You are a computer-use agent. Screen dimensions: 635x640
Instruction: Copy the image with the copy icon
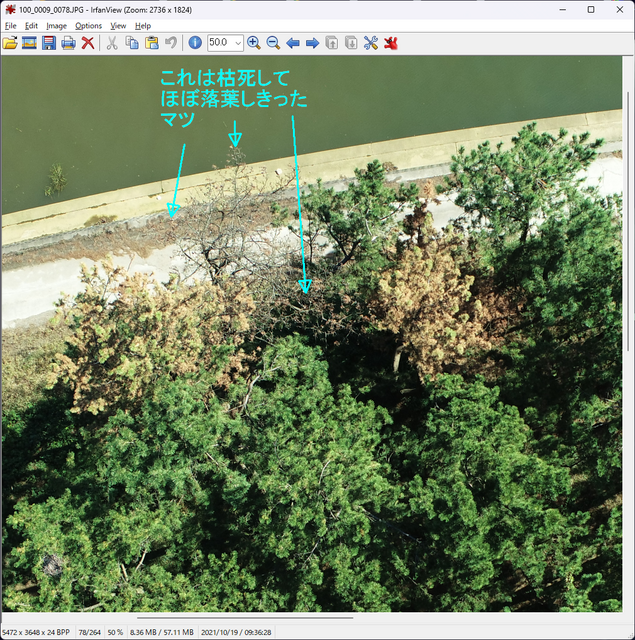tap(132, 43)
